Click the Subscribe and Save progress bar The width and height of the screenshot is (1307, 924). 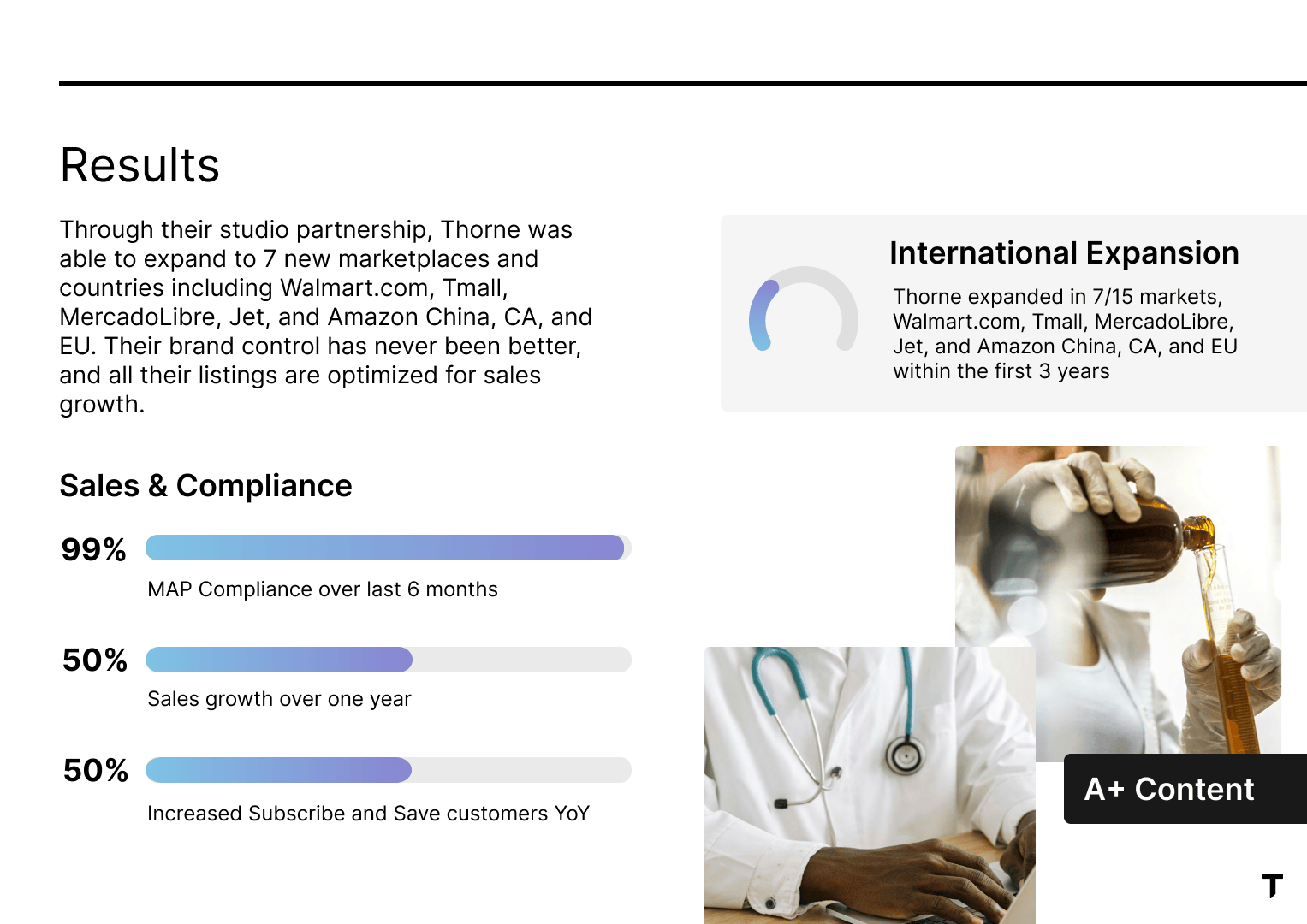coord(388,770)
